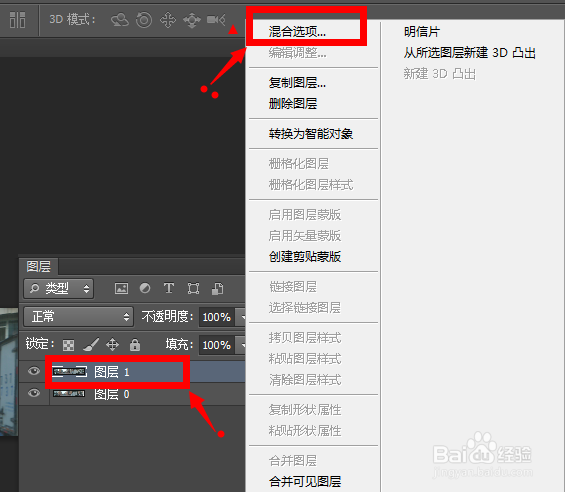Select 创建剪贴蒙版 in menu

point(305,257)
